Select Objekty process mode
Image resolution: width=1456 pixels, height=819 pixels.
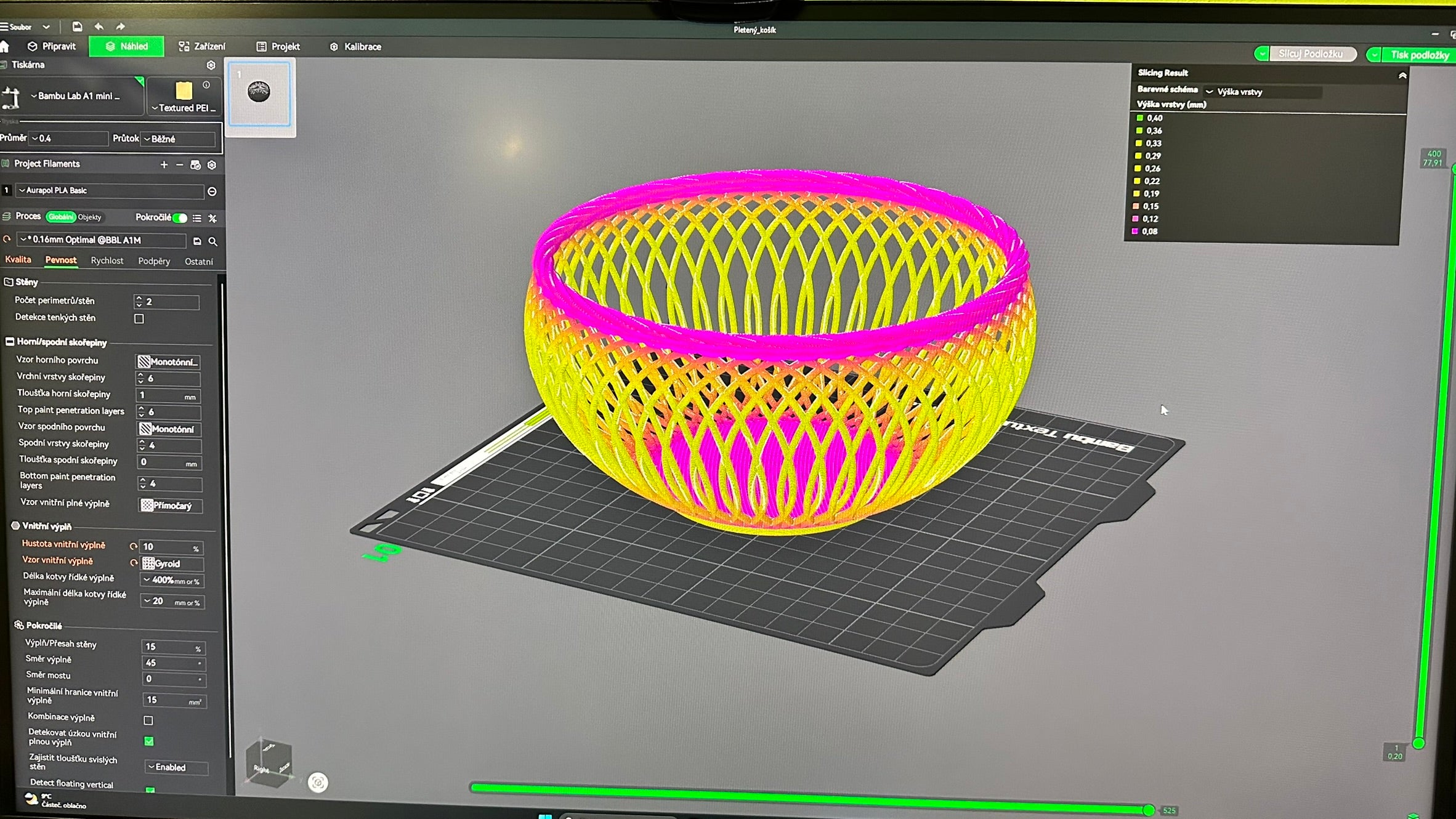[90, 217]
